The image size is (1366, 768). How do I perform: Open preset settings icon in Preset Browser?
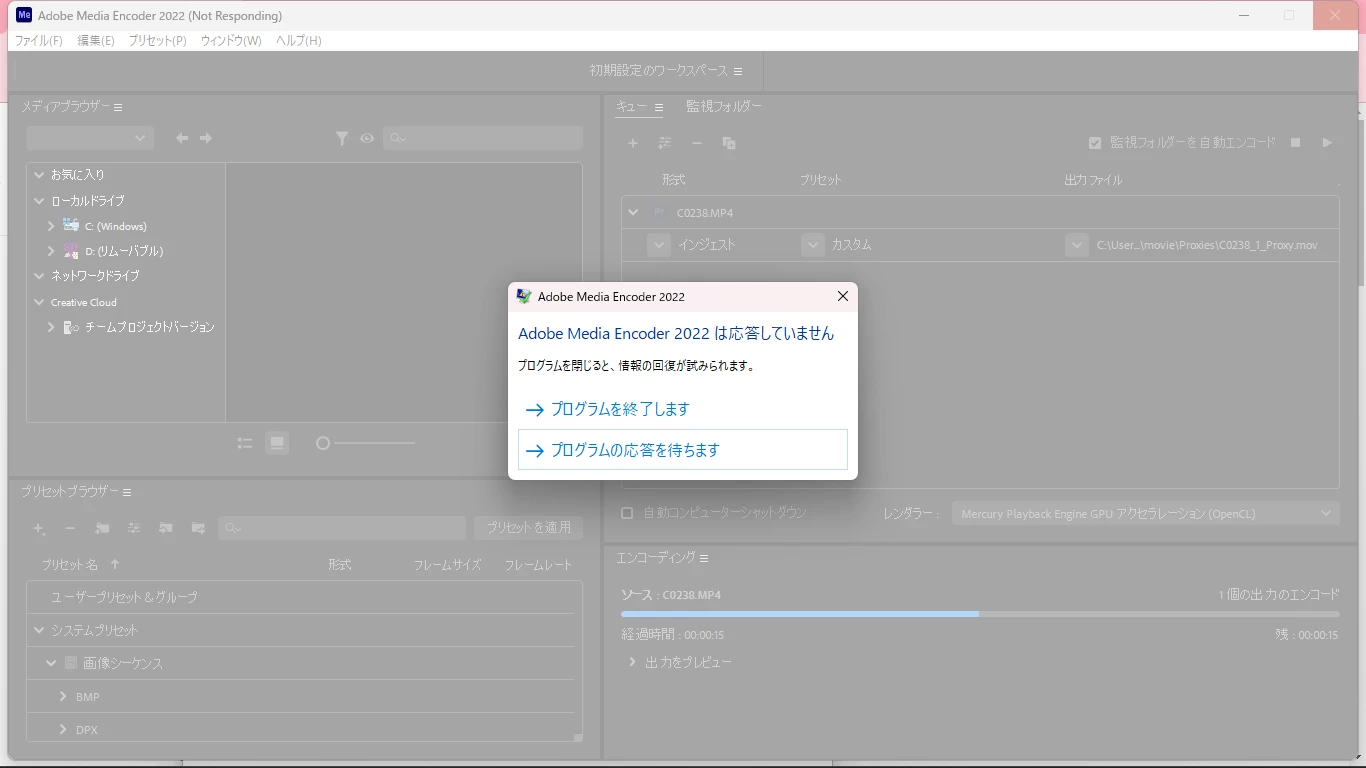click(134, 528)
